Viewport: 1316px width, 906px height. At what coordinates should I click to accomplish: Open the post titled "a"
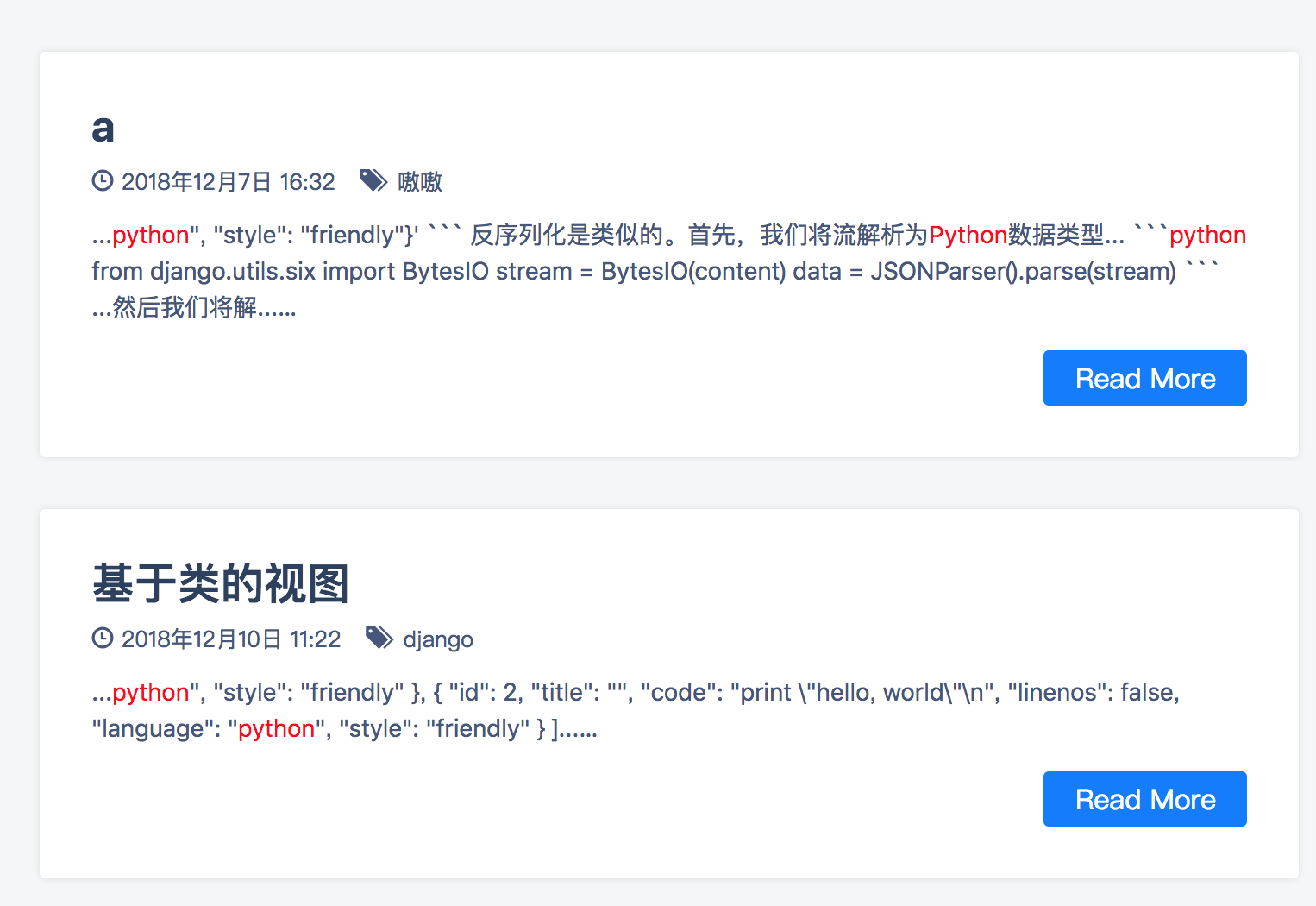click(103, 129)
